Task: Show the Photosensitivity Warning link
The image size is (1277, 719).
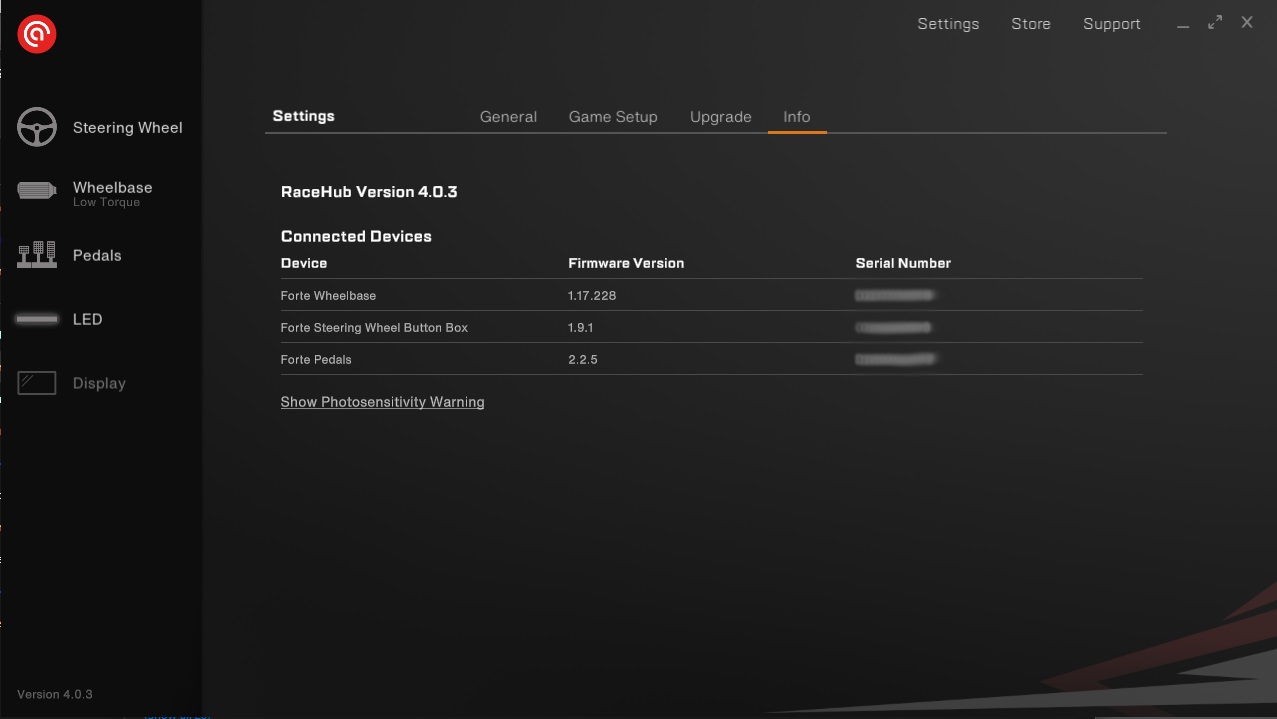Action: [x=382, y=402]
